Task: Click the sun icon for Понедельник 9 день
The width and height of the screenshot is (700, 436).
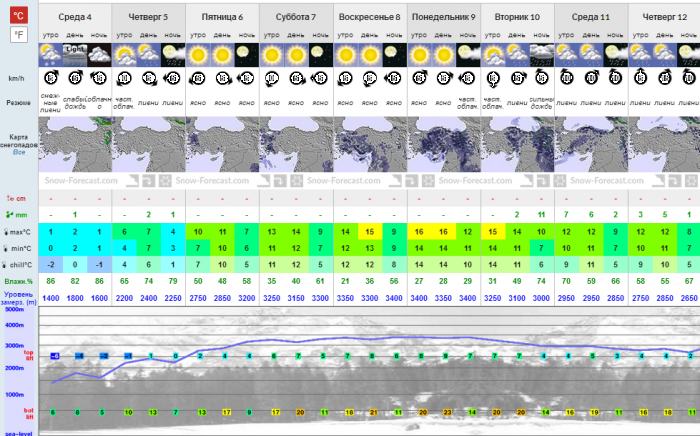Action: (x=443, y=55)
